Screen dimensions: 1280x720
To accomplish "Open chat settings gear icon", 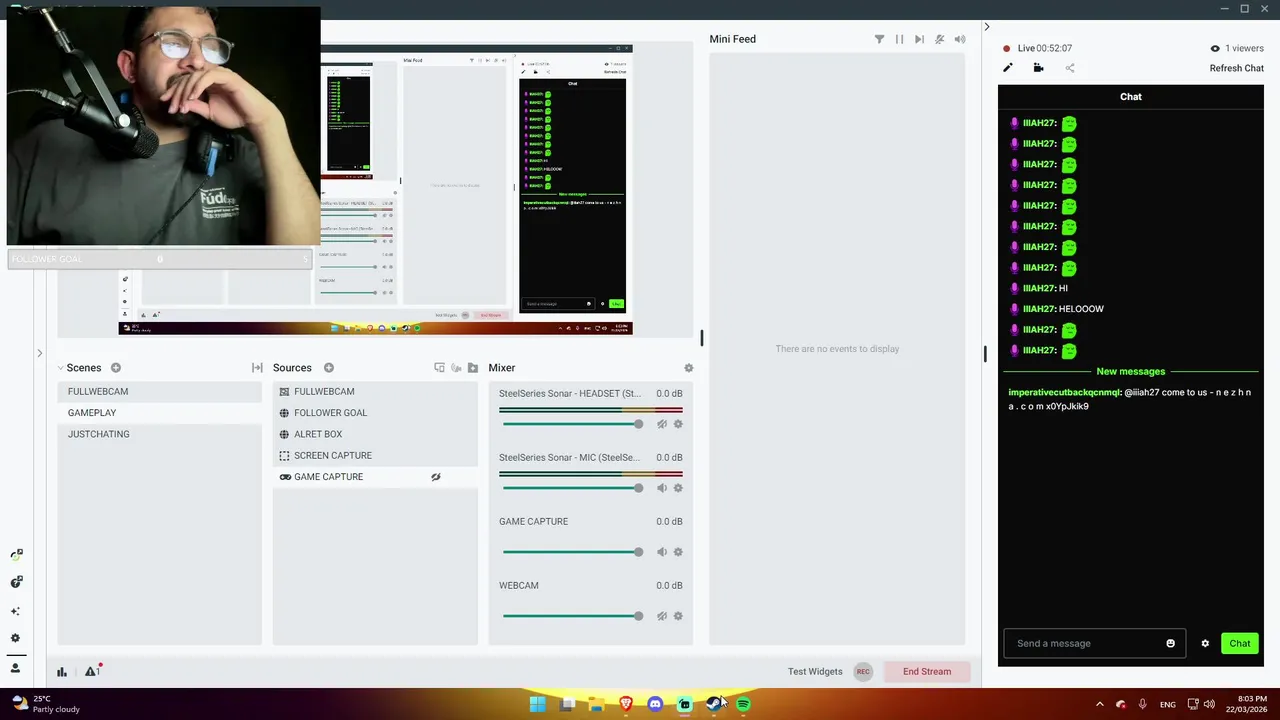I will click(x=1205, y=643).
